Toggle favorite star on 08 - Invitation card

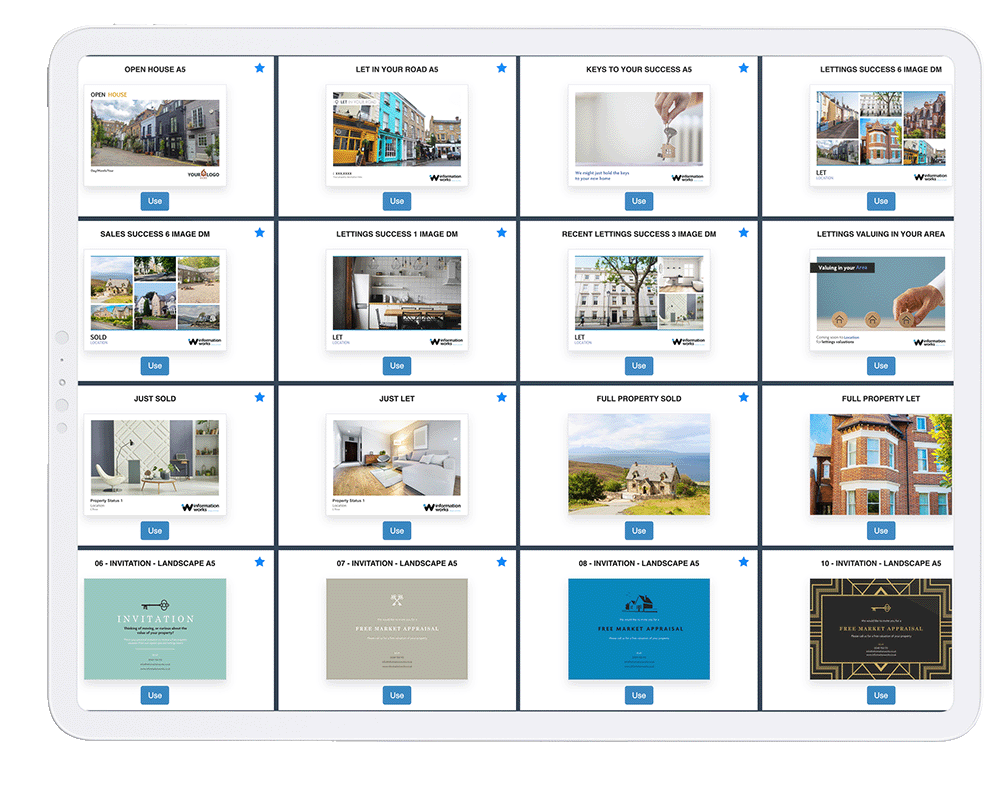743,562
